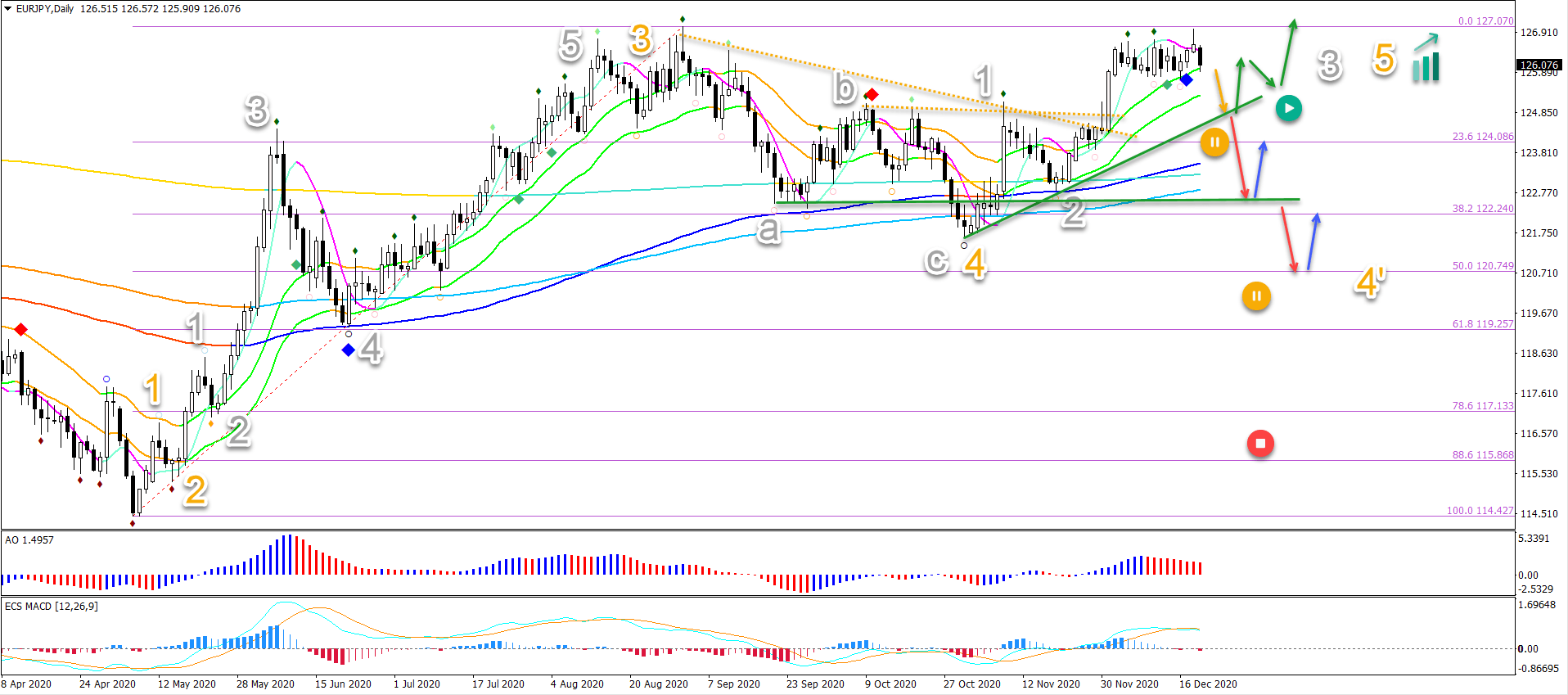Click the 61.8 119.257 Fibonacci level label
The height and width of the screenshot is (695, 1568).
point(1483,324)
